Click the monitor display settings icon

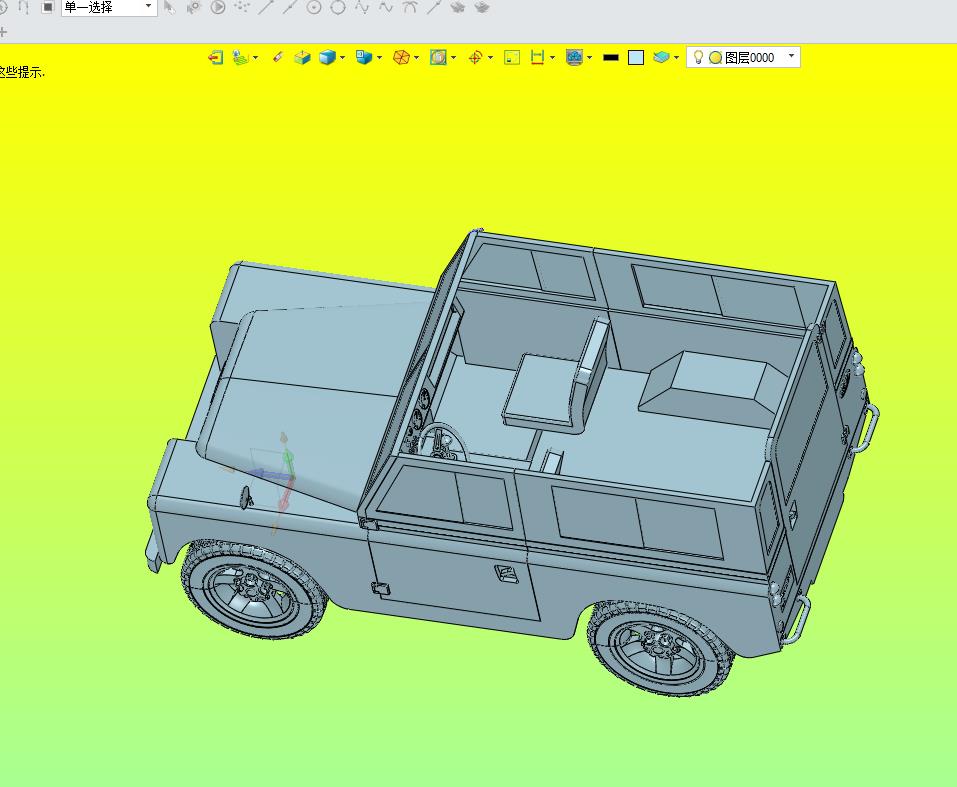pyautogui.click(x=574, y=57)
